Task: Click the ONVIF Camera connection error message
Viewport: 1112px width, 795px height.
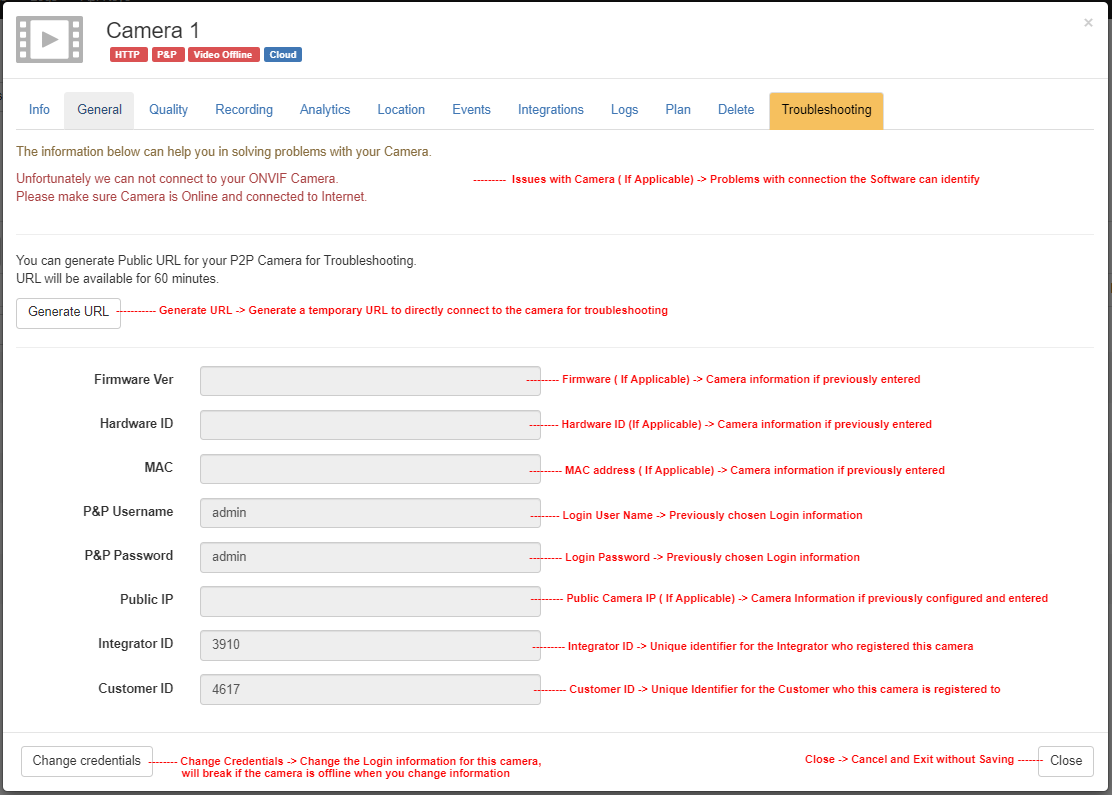Action: pos(177,179)
